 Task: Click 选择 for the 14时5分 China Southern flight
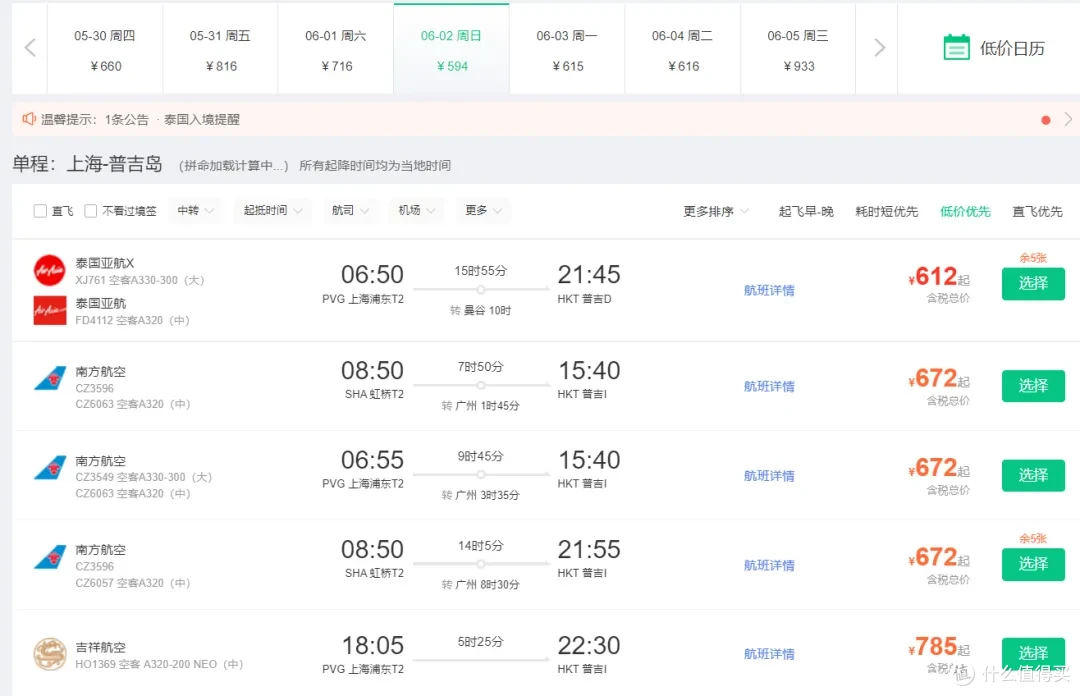pyautogui.click(x=1033, y=564)
